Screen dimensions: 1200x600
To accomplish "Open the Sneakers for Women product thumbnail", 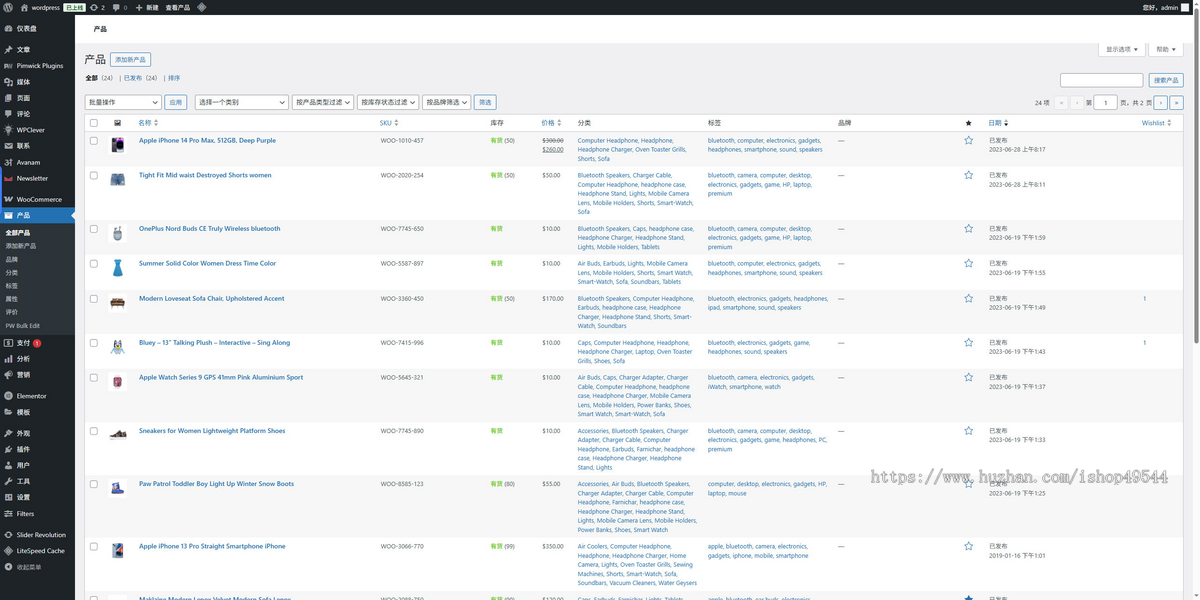I will (118, 434).
